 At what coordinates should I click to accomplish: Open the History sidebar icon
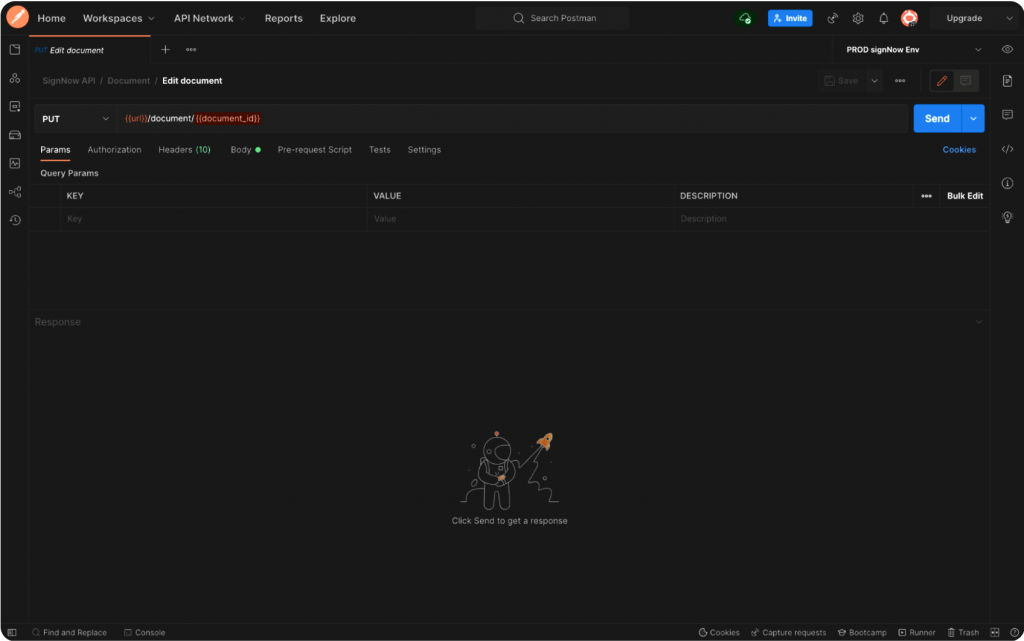[x=15, y=220]
